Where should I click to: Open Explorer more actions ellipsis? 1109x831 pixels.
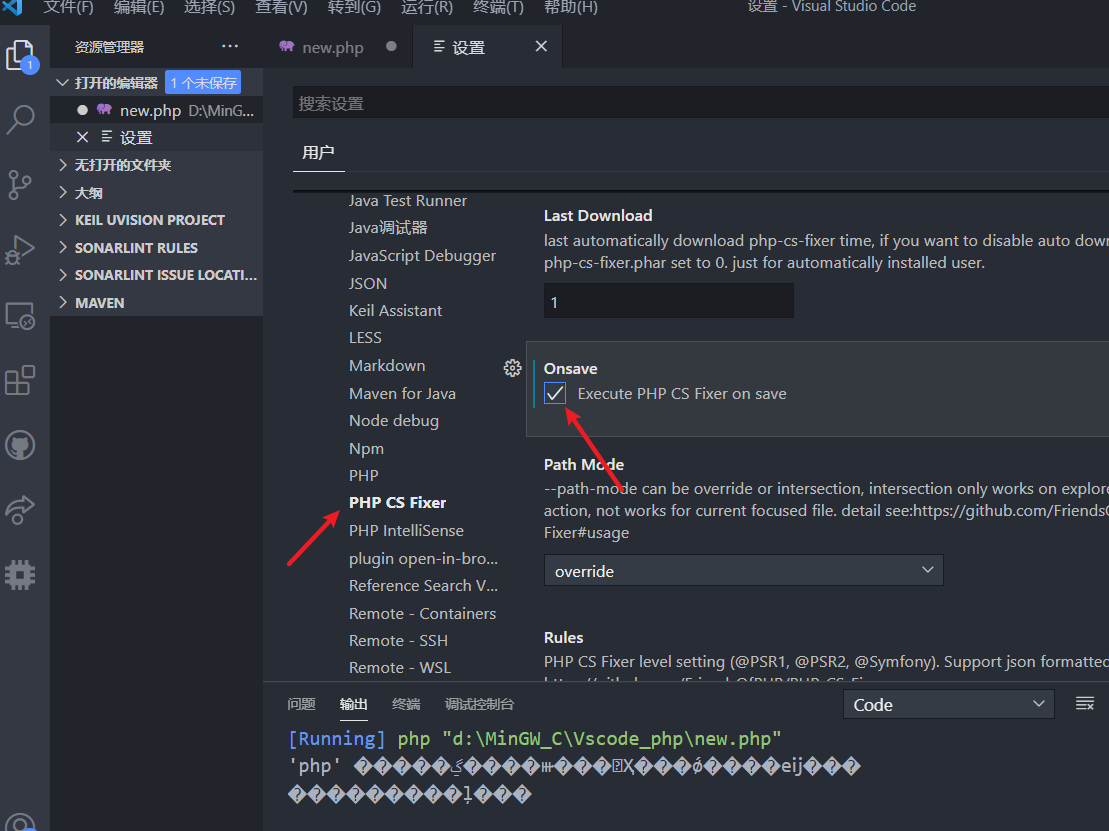(230, 47)
